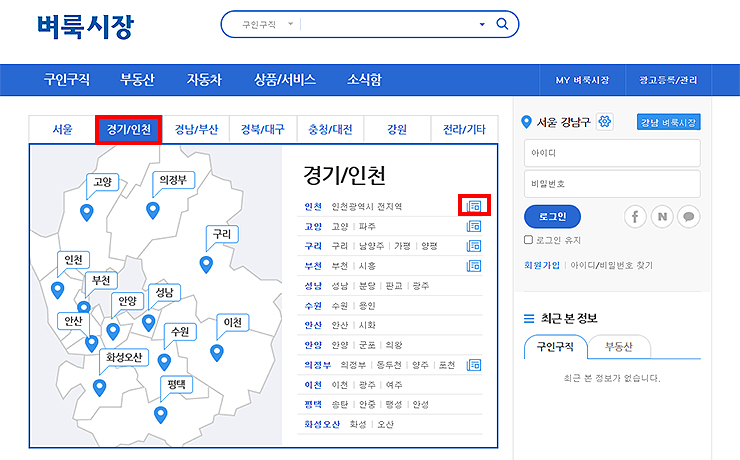Select the 화성오산 region link in list
740x460 pixels.
tap(322, 424)
